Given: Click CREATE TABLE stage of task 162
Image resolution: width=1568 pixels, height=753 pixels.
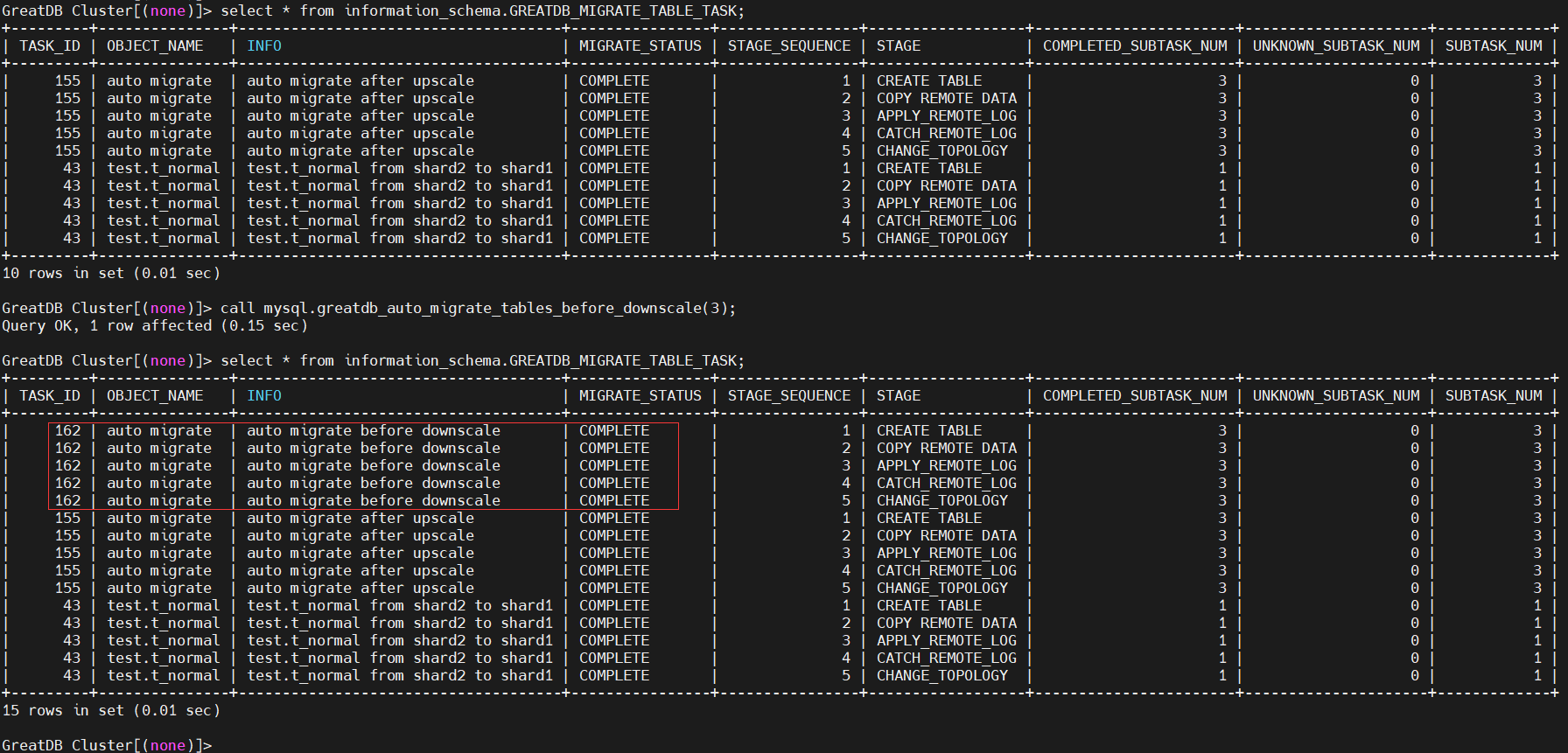Looking at the screenshot, I should [x=929, y=430].
